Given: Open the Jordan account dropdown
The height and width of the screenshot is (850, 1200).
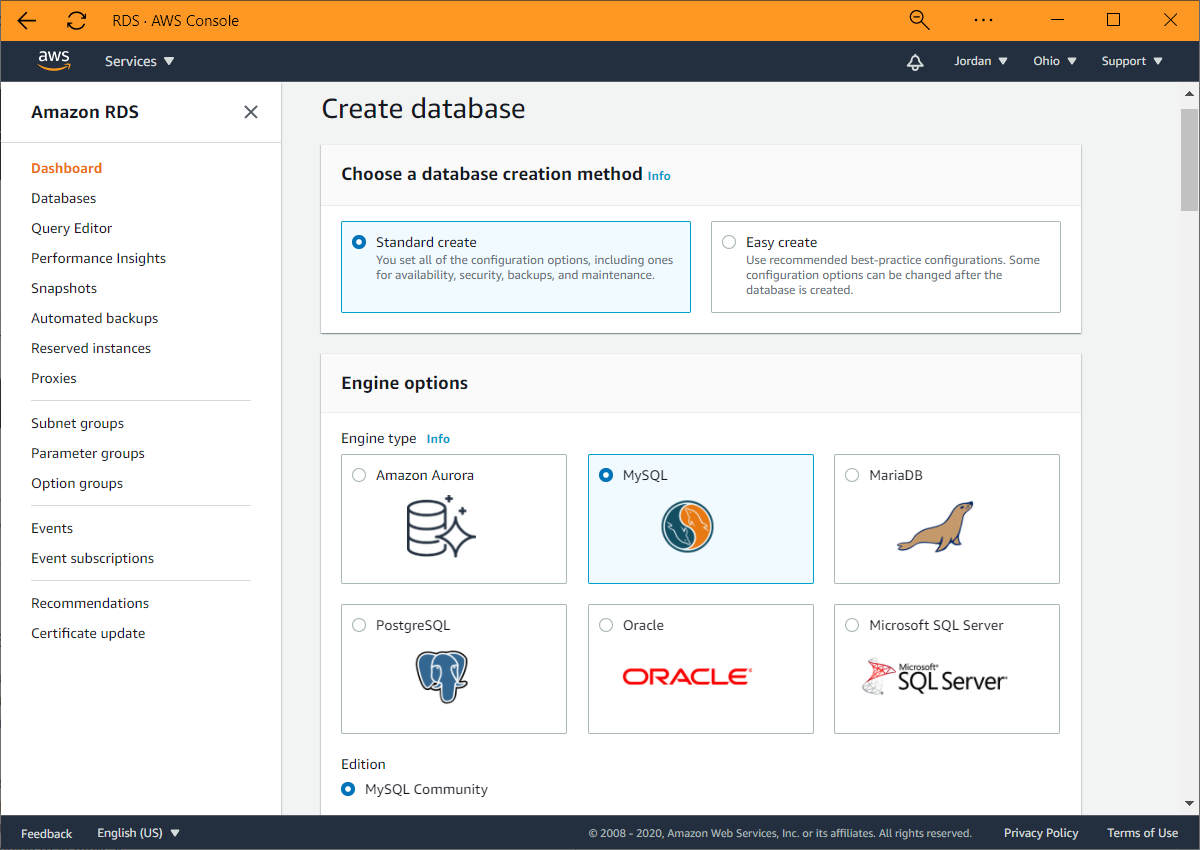Looking at the screenshot, I should tap(981, 61).
